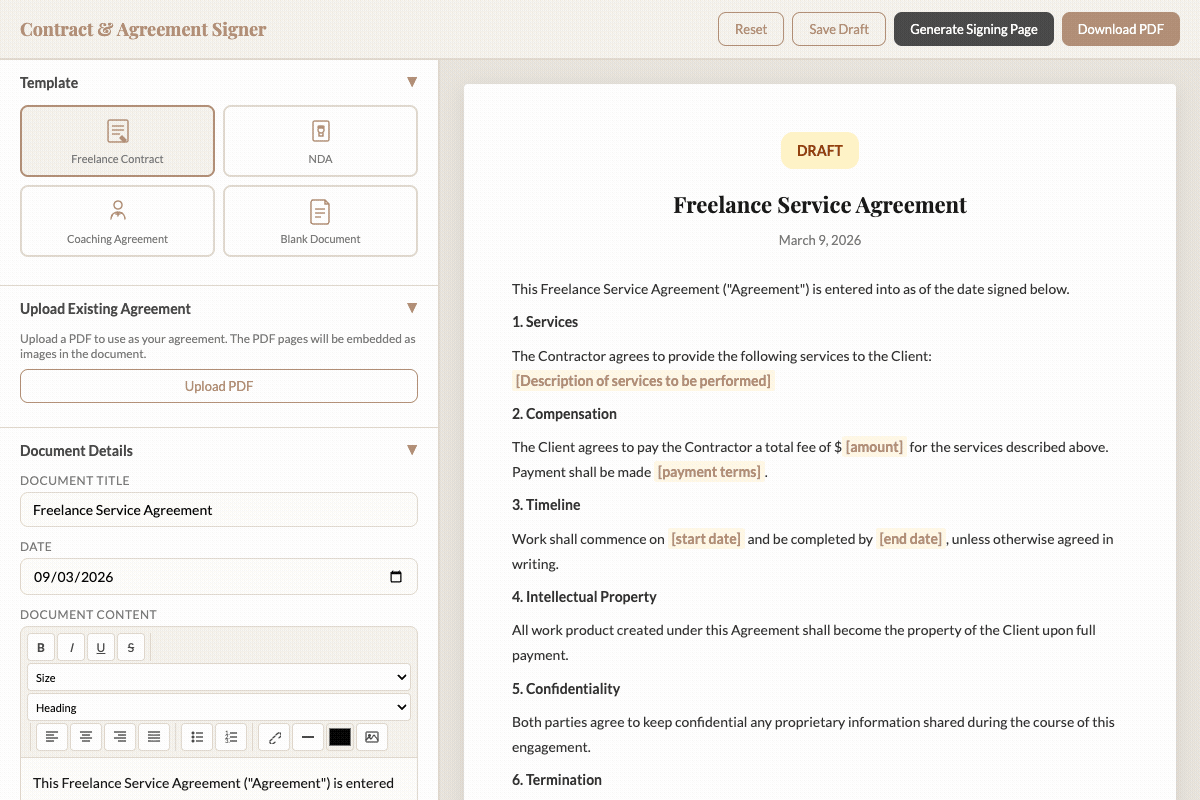This screenshot has width=1200, height=800.
Task: Click the DRAFT badge
Action: [820, 151]
